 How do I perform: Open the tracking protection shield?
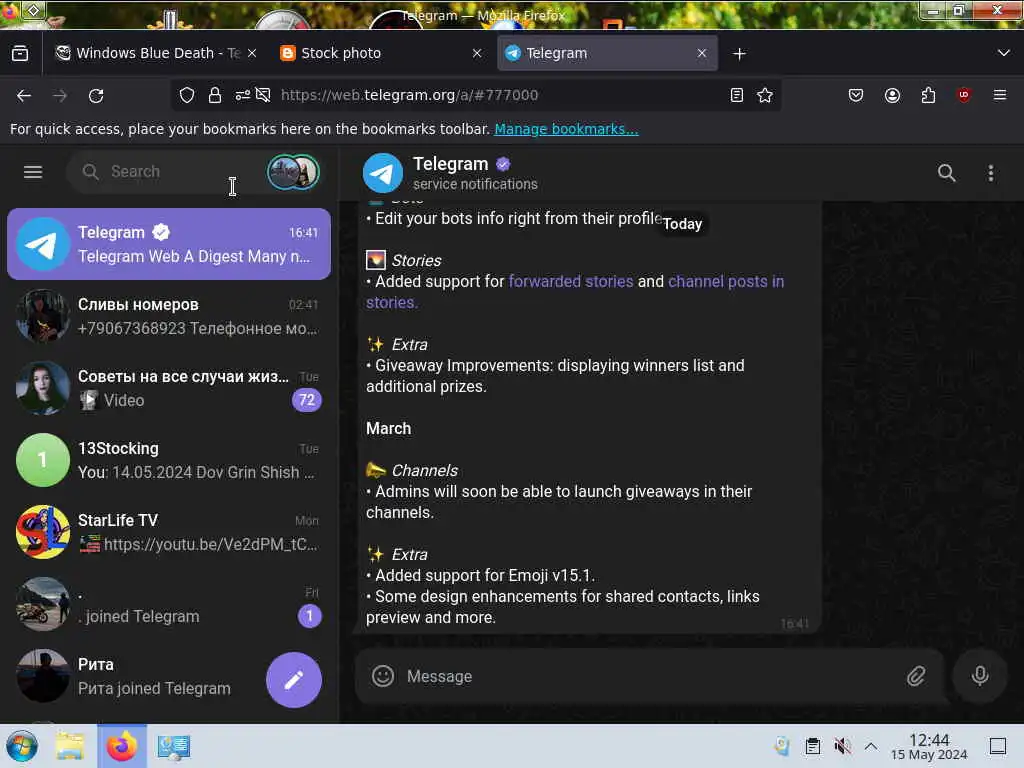coord(187,95)
